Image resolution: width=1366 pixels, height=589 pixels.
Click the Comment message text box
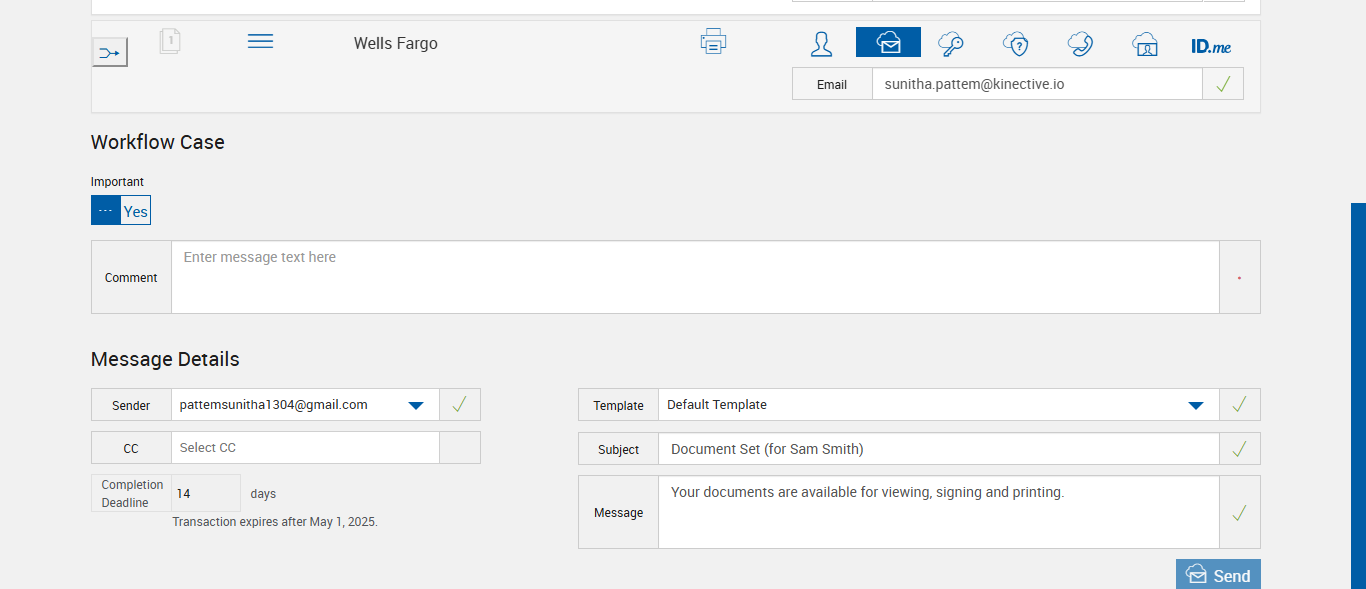695,277
